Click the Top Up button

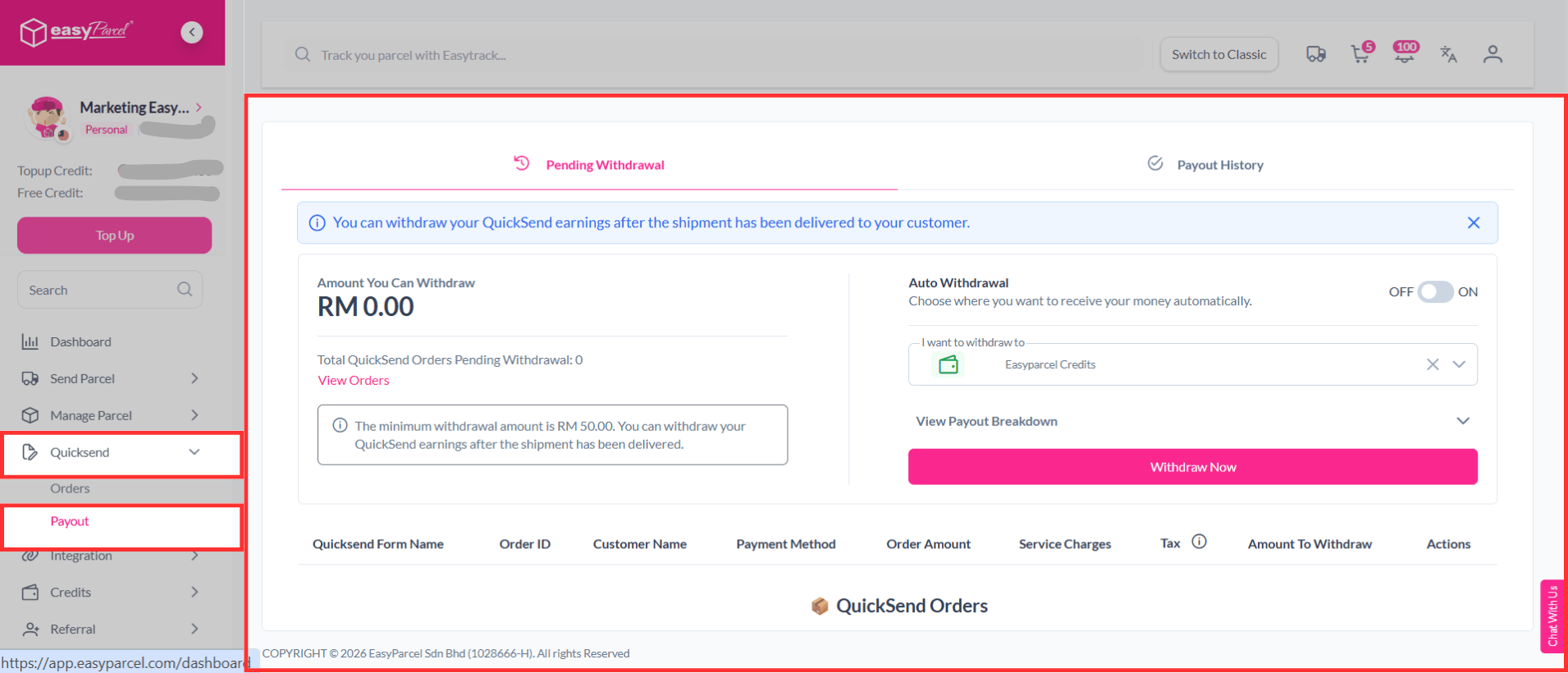click(x=114, y=236)
